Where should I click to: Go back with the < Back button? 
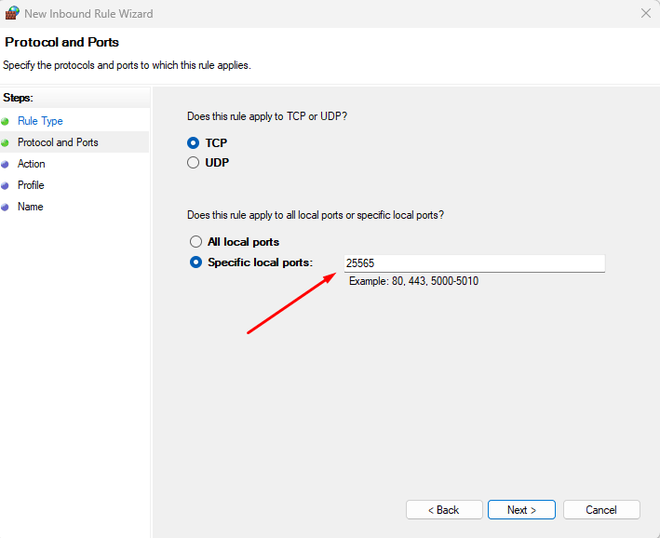pyautogui.click(x=444, y=510)
